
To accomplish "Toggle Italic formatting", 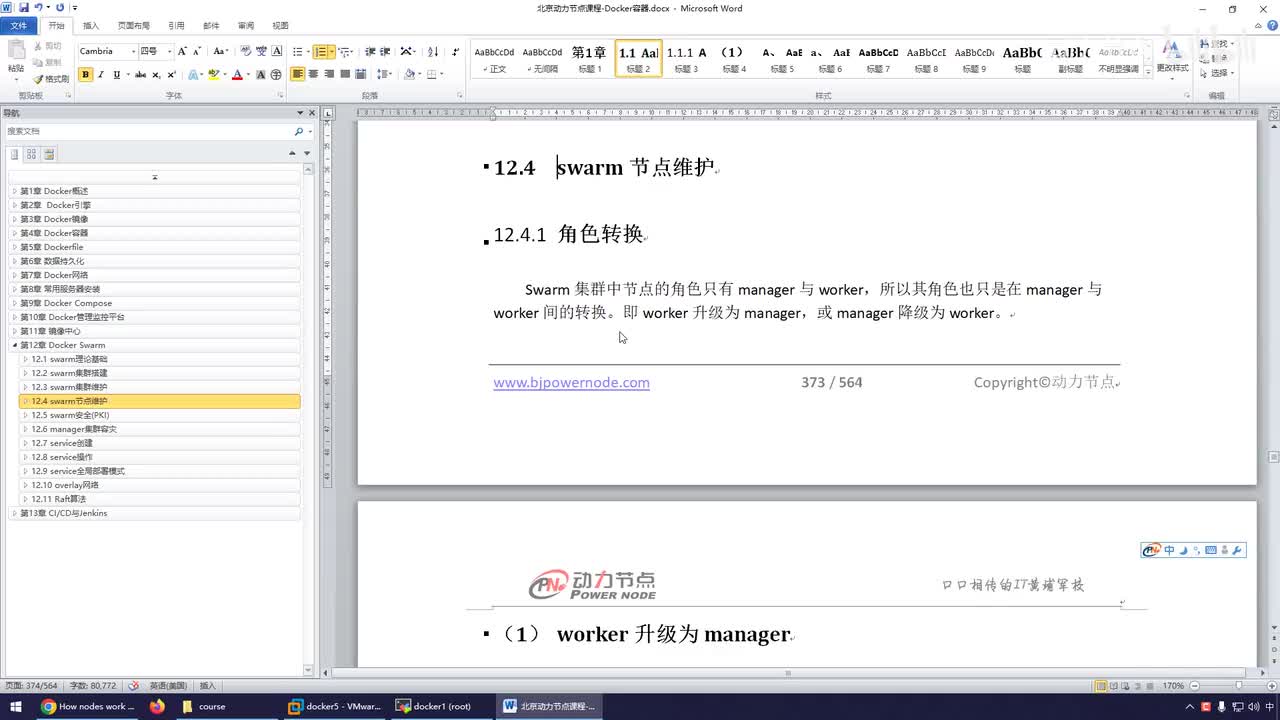I will (101, 75).
